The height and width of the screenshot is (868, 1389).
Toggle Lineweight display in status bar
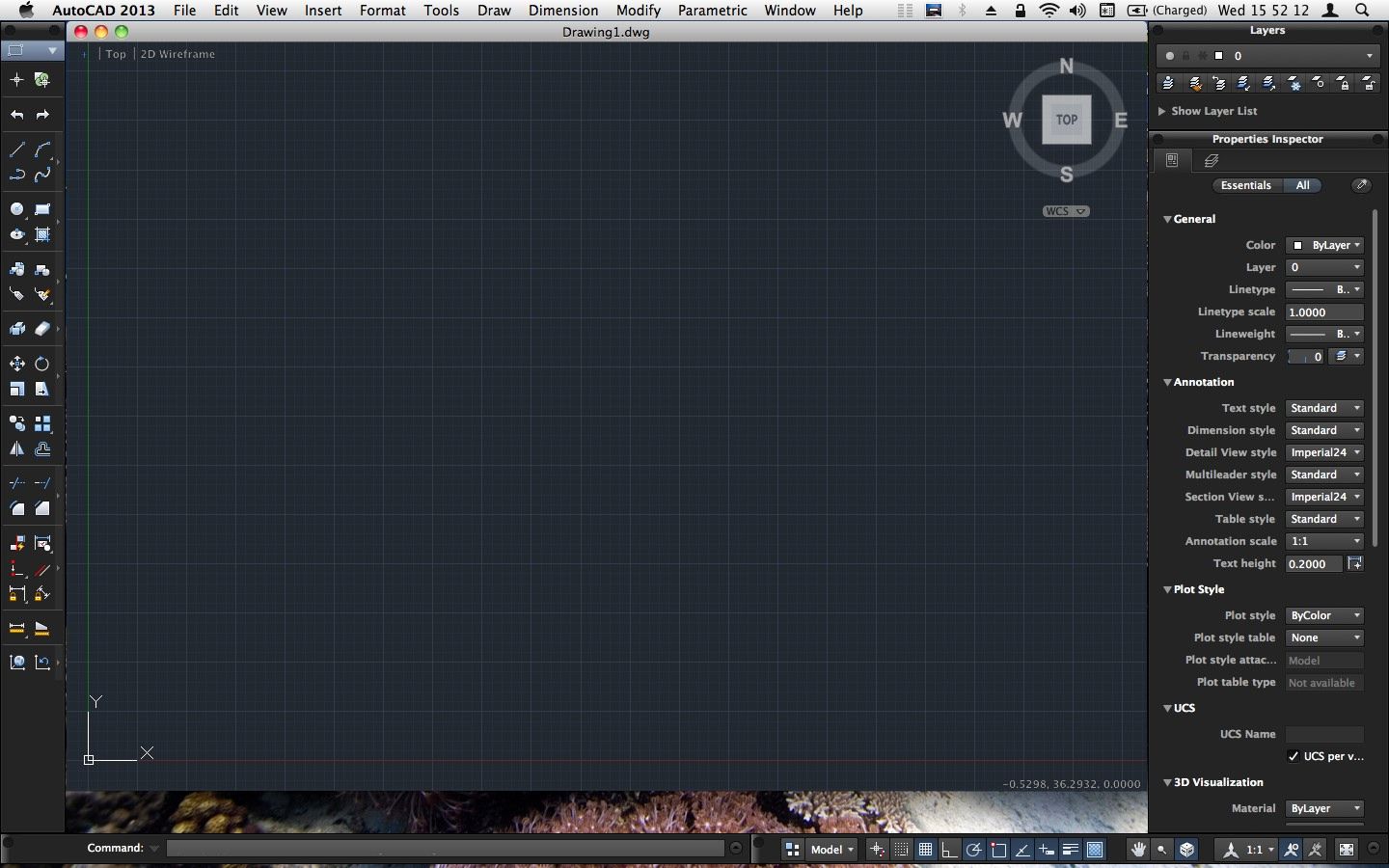point(1071,850)
